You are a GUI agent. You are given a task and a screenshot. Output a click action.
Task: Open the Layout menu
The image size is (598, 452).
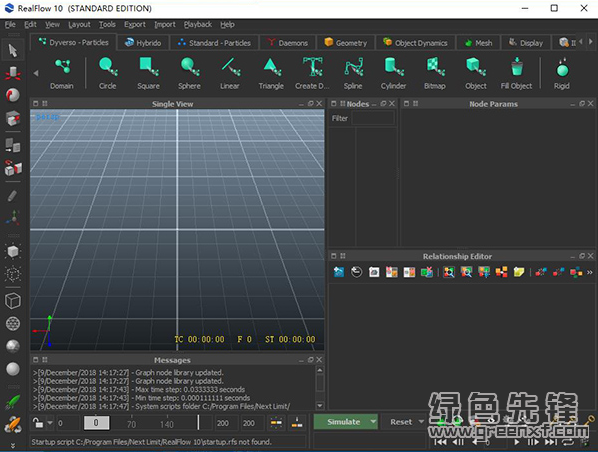pos(79,24)
